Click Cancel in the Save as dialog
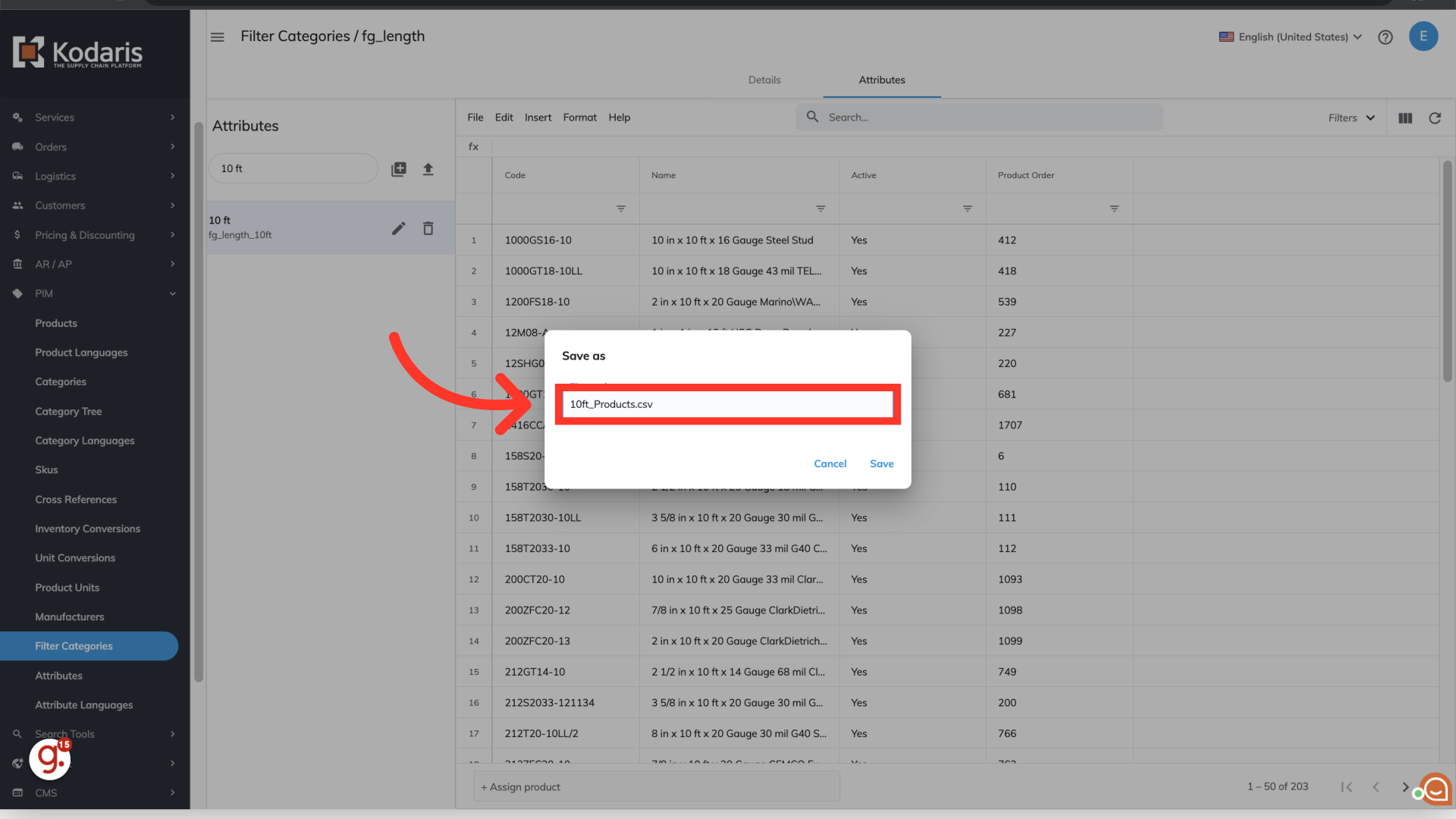This screenshot has height=819, width=1456. coord(830,464)
